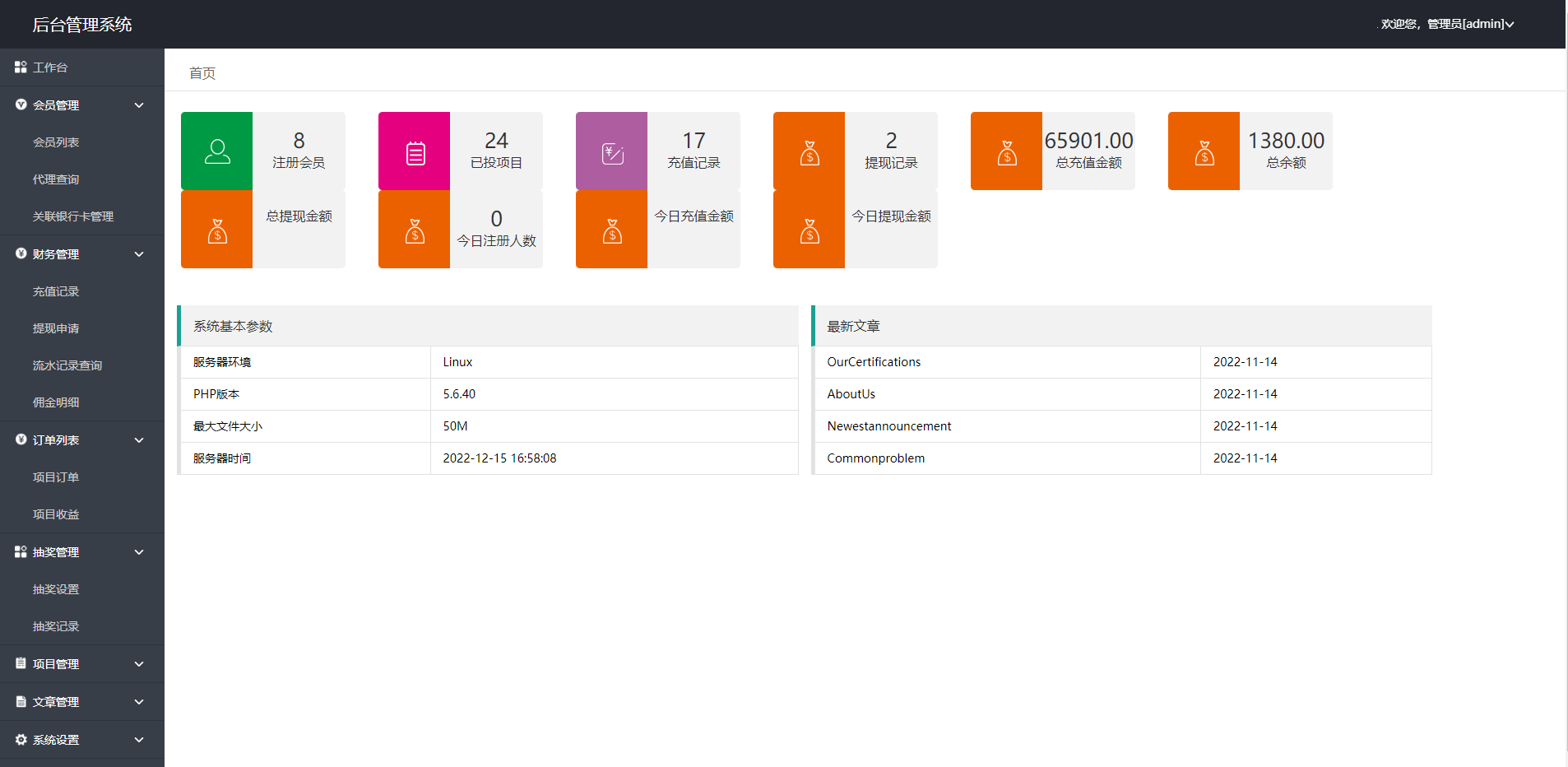
Task: Click the money bag icon for 提现记录
Action: point(810,153)
